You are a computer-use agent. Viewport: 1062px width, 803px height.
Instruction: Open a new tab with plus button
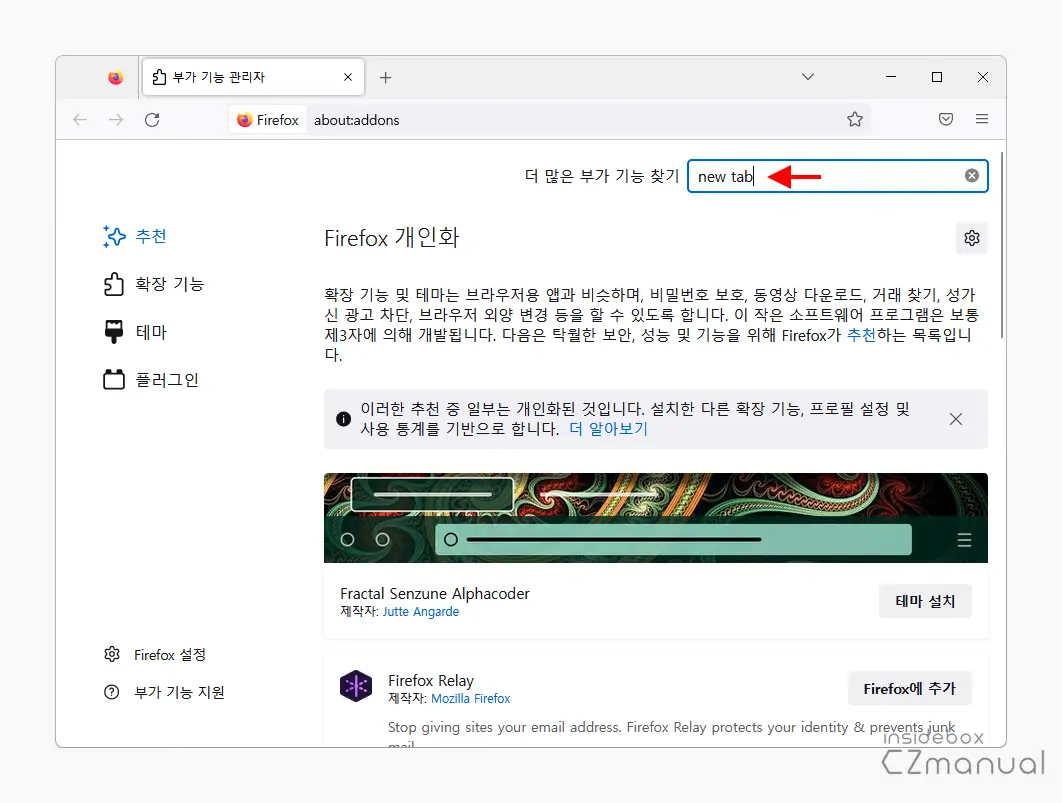pos(385,77)
